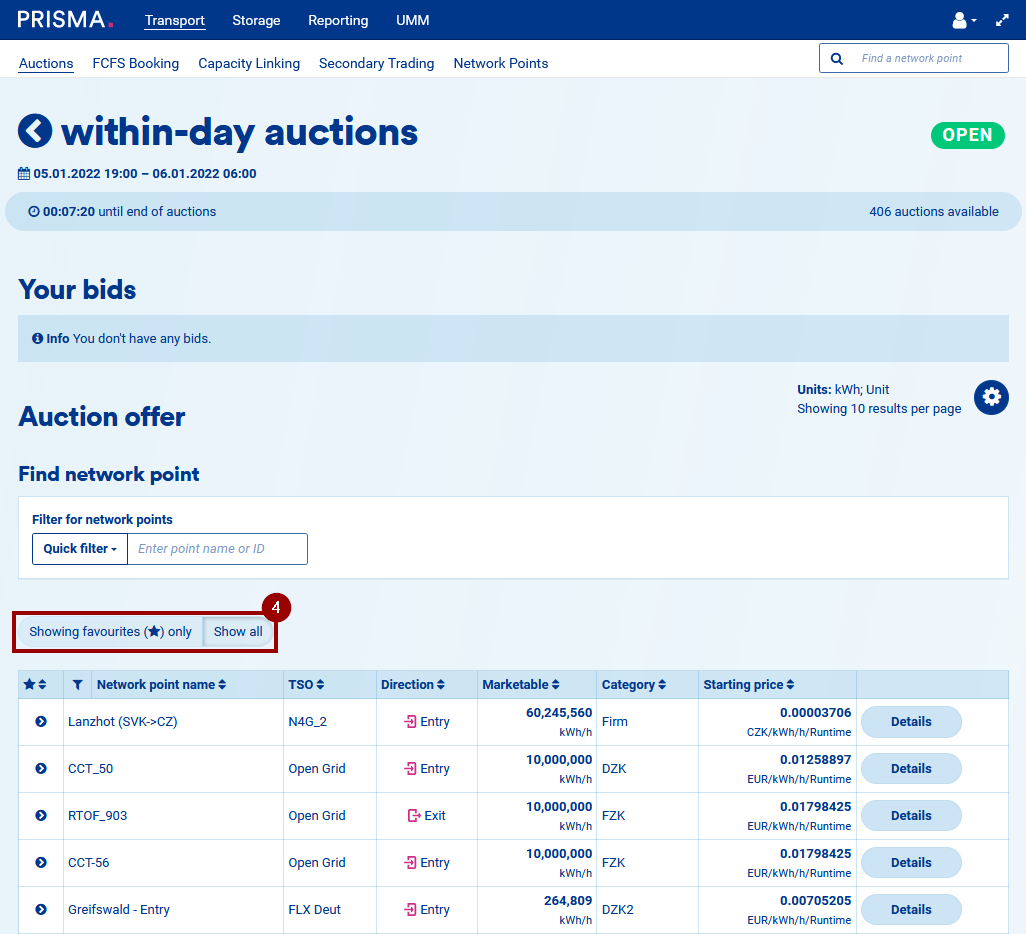Open the user account dropdown
This screenshot has height=934, width=1026.
click(963, 20)
